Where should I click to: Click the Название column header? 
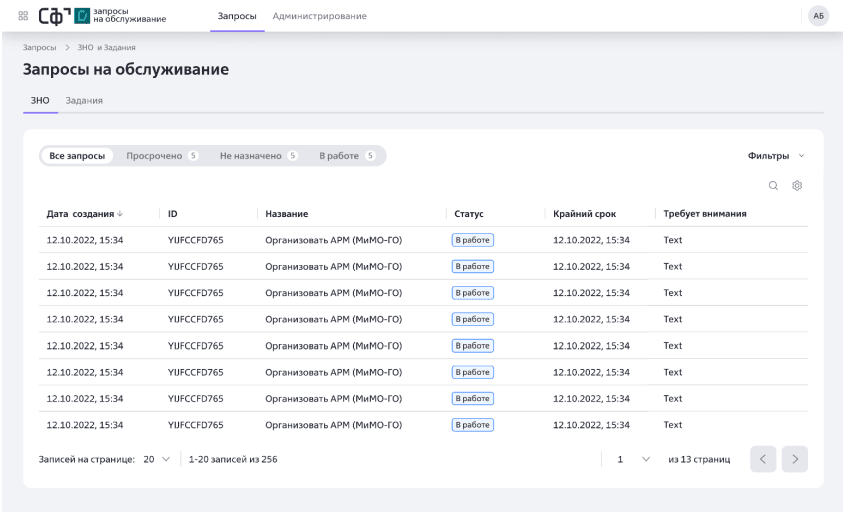pyautogui.click(x=287, y=214)
